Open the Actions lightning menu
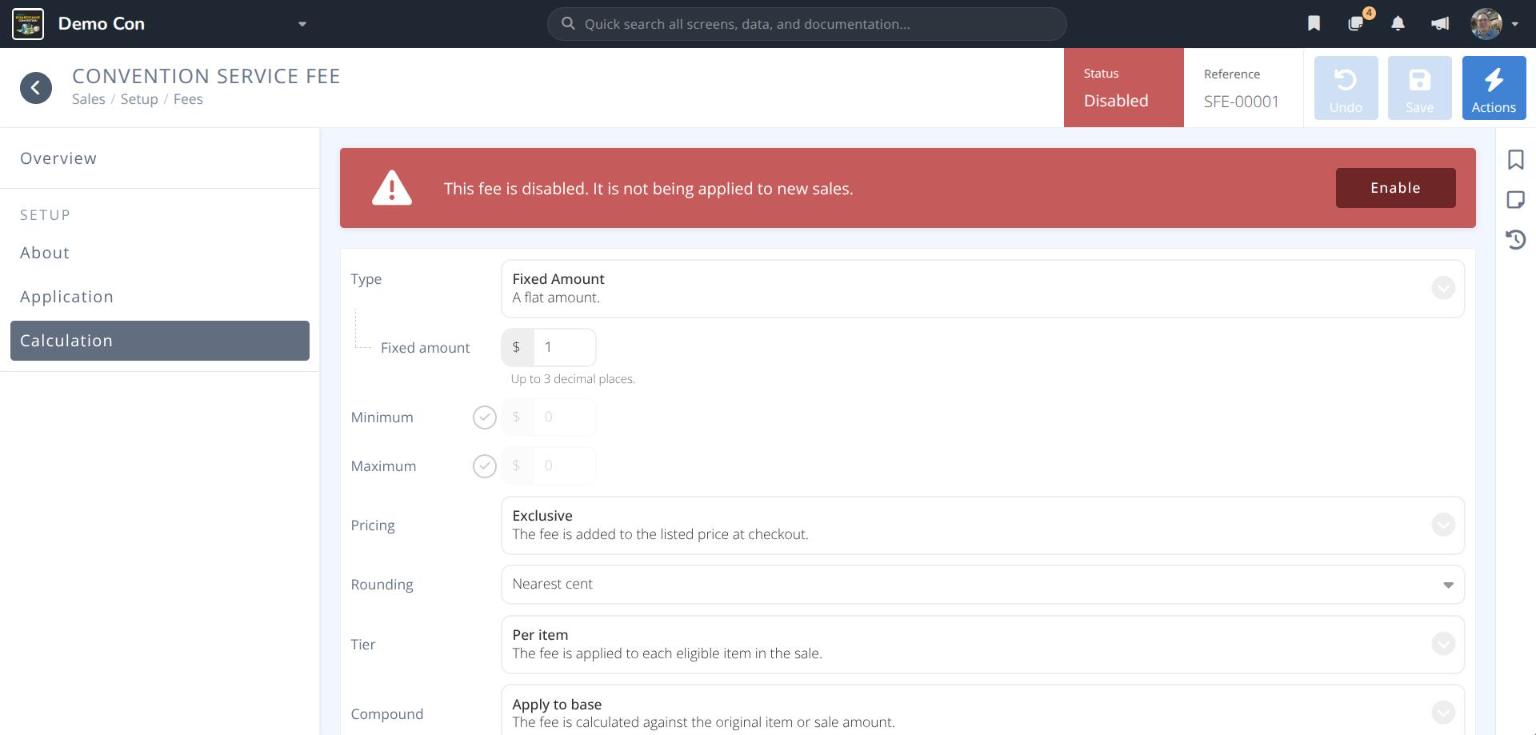Screen dimensions: 1536x735 coord(1494,88)
